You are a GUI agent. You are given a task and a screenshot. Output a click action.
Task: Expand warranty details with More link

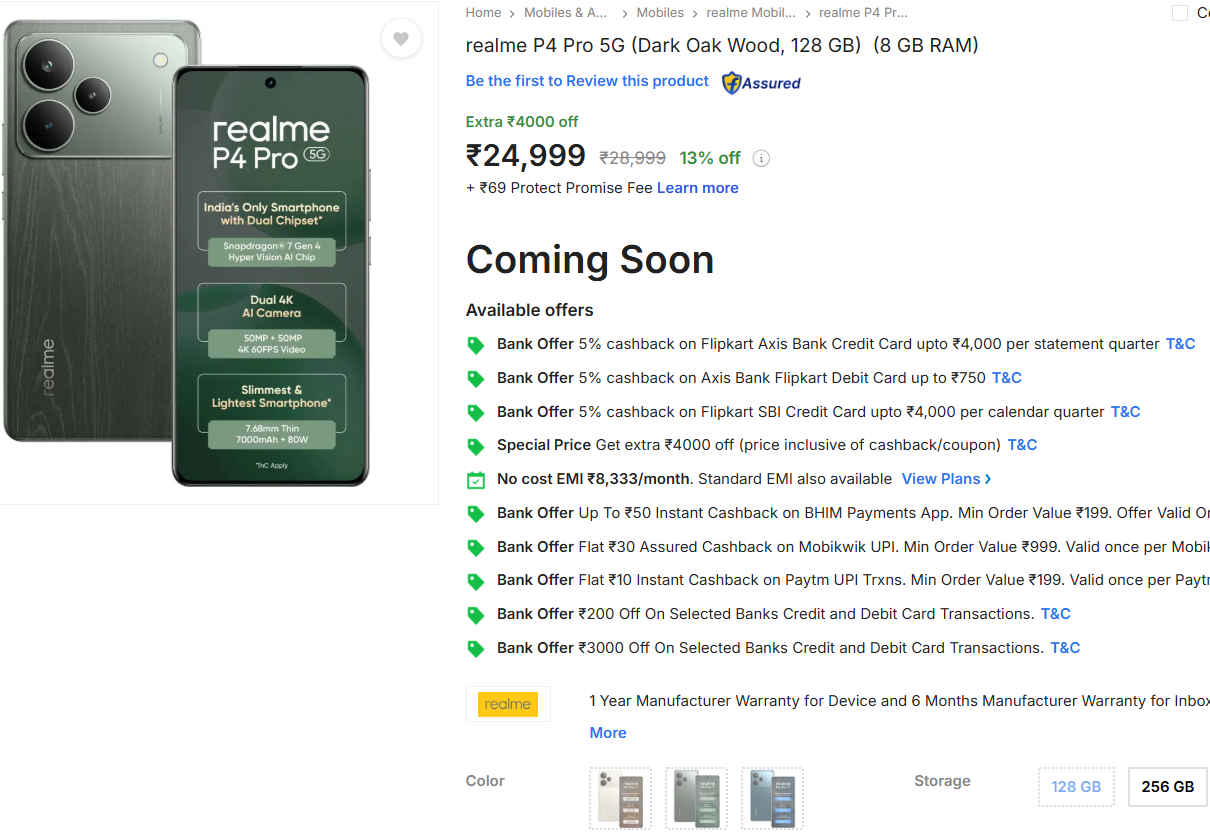tap(607, 733)
